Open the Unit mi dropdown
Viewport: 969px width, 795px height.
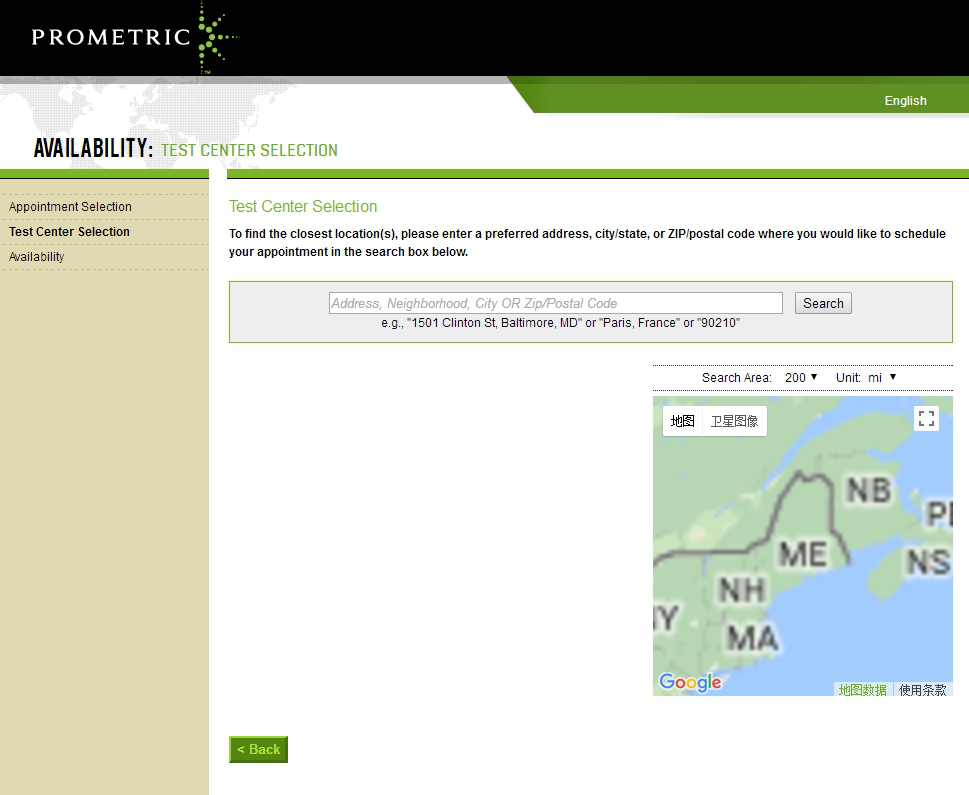tap(881, 378)
